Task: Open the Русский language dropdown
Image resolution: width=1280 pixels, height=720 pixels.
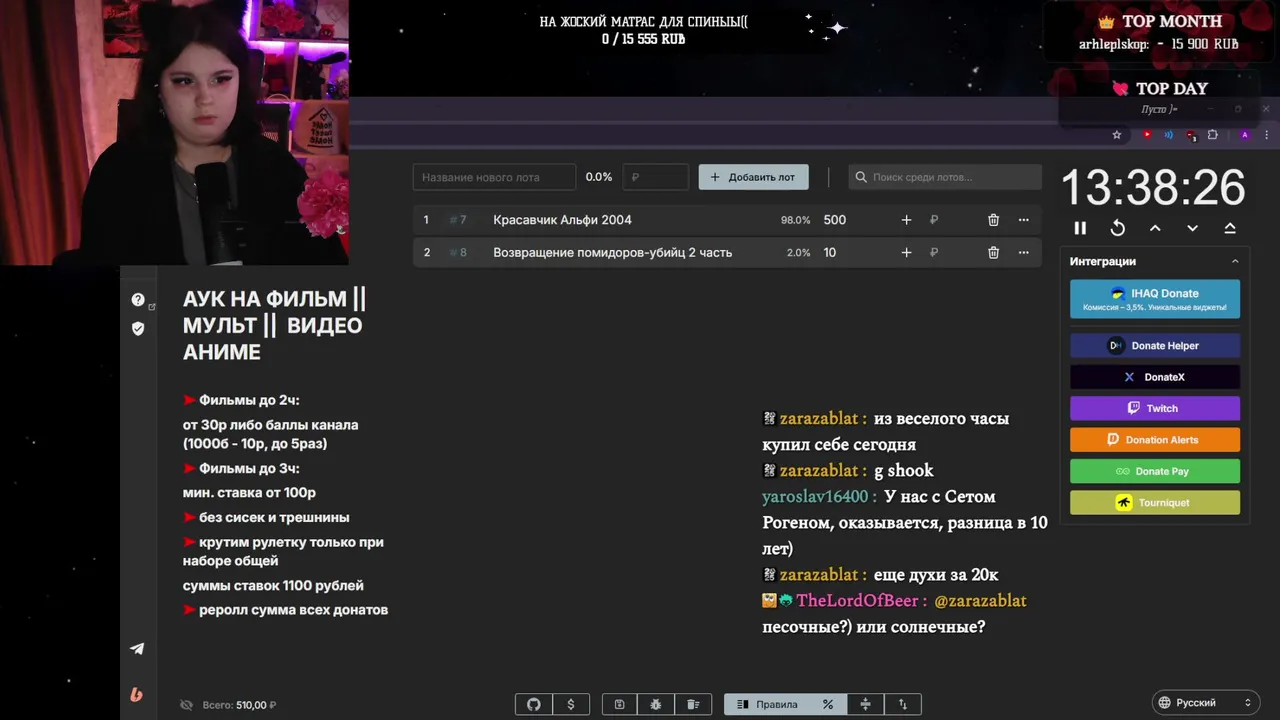Action: 1206,703
